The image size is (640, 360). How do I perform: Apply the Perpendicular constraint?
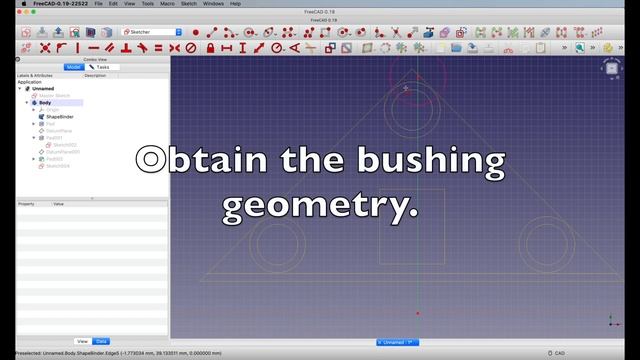click(126, 48)
